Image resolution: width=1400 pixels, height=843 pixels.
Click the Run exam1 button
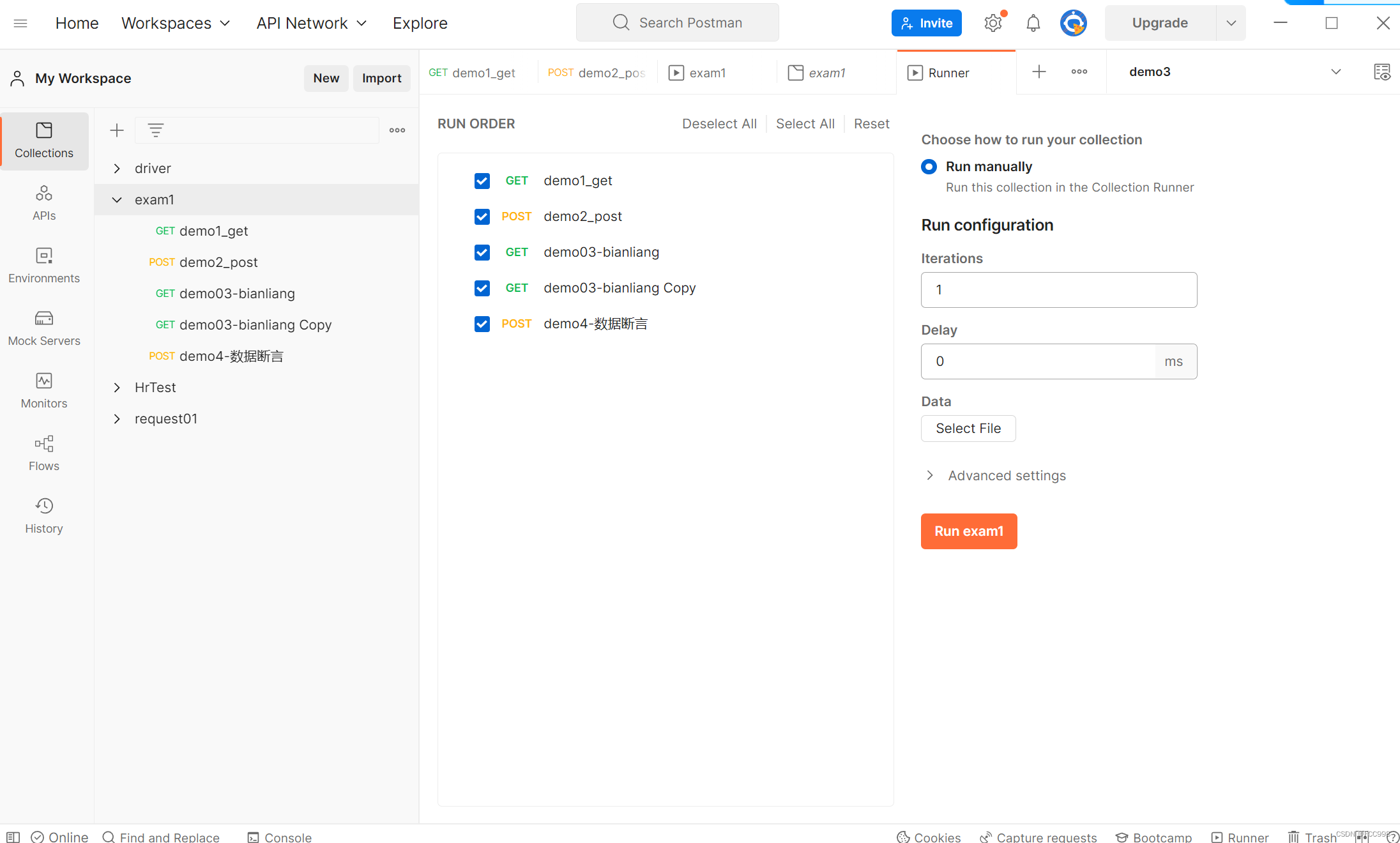pyautogui.click(x=969, y=531)
